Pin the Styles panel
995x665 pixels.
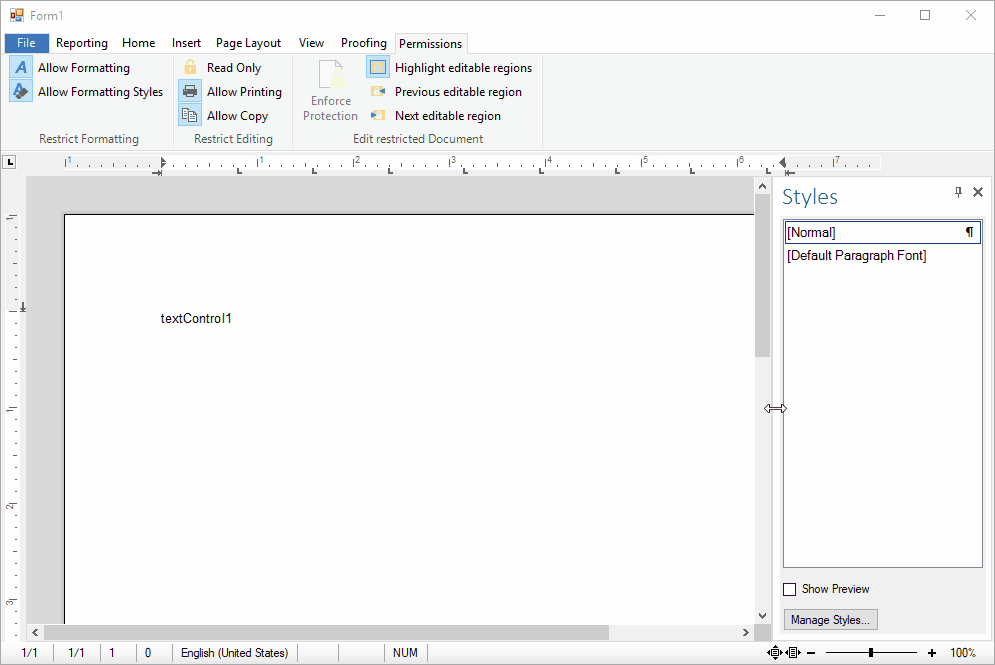(x=958, y=192)
